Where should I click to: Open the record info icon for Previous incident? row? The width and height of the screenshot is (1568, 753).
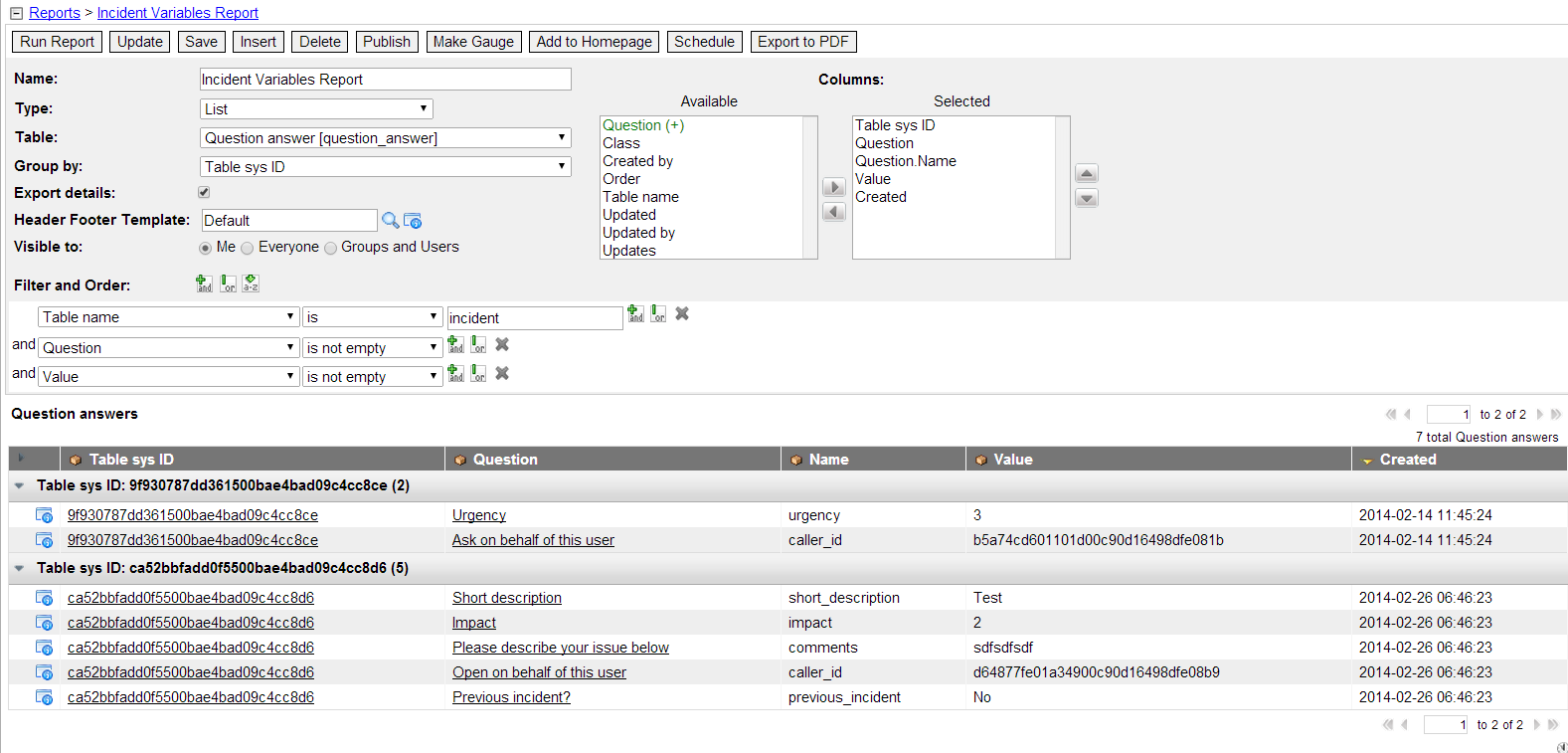click(44, 697)
